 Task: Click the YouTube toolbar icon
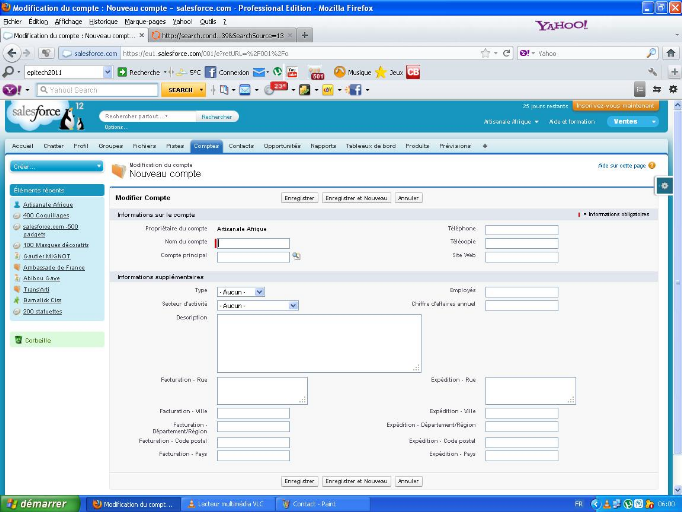tap(292, 72)
